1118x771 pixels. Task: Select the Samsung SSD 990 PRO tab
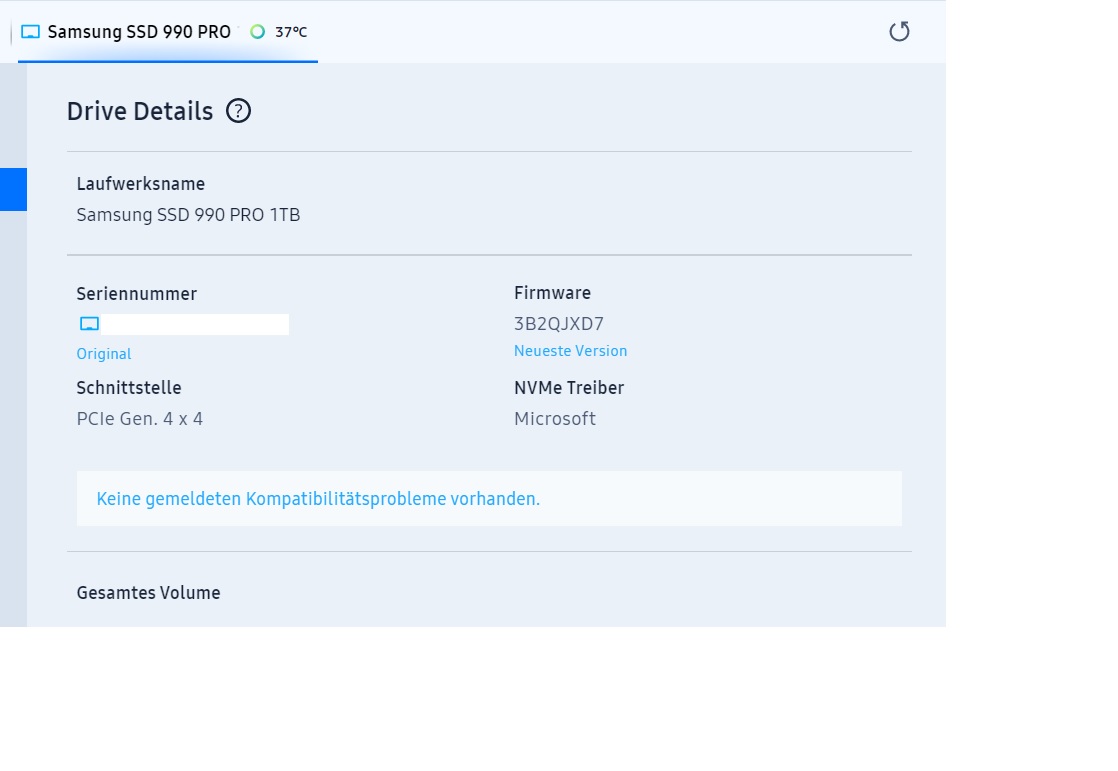168,32
